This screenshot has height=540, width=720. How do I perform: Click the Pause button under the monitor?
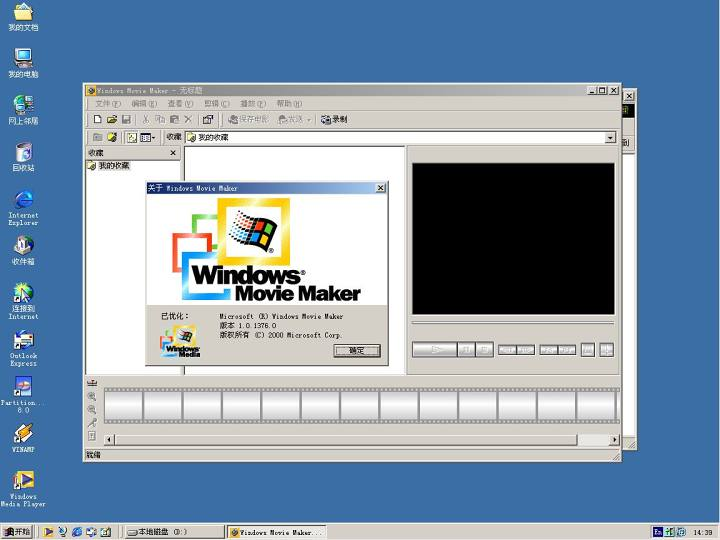click(x=467, y=350)
